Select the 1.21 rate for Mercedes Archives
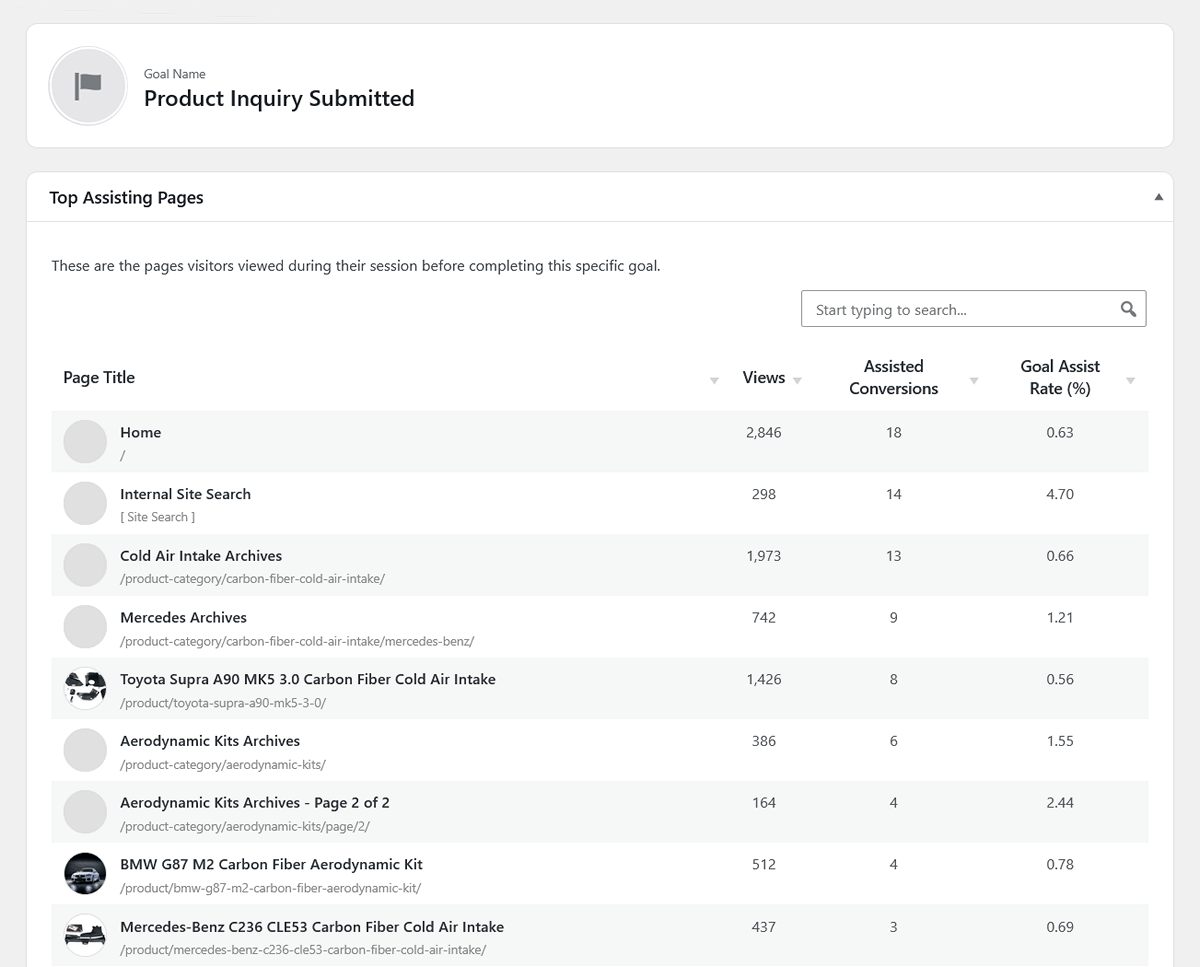The height and width of the screenshot is (967, 1200). (1060, 617)
